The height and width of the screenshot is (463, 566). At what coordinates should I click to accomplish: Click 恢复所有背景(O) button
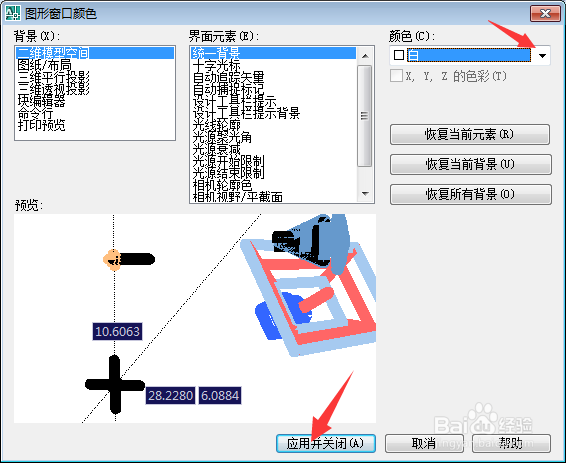pyautogui.click(x=471, y=195)
